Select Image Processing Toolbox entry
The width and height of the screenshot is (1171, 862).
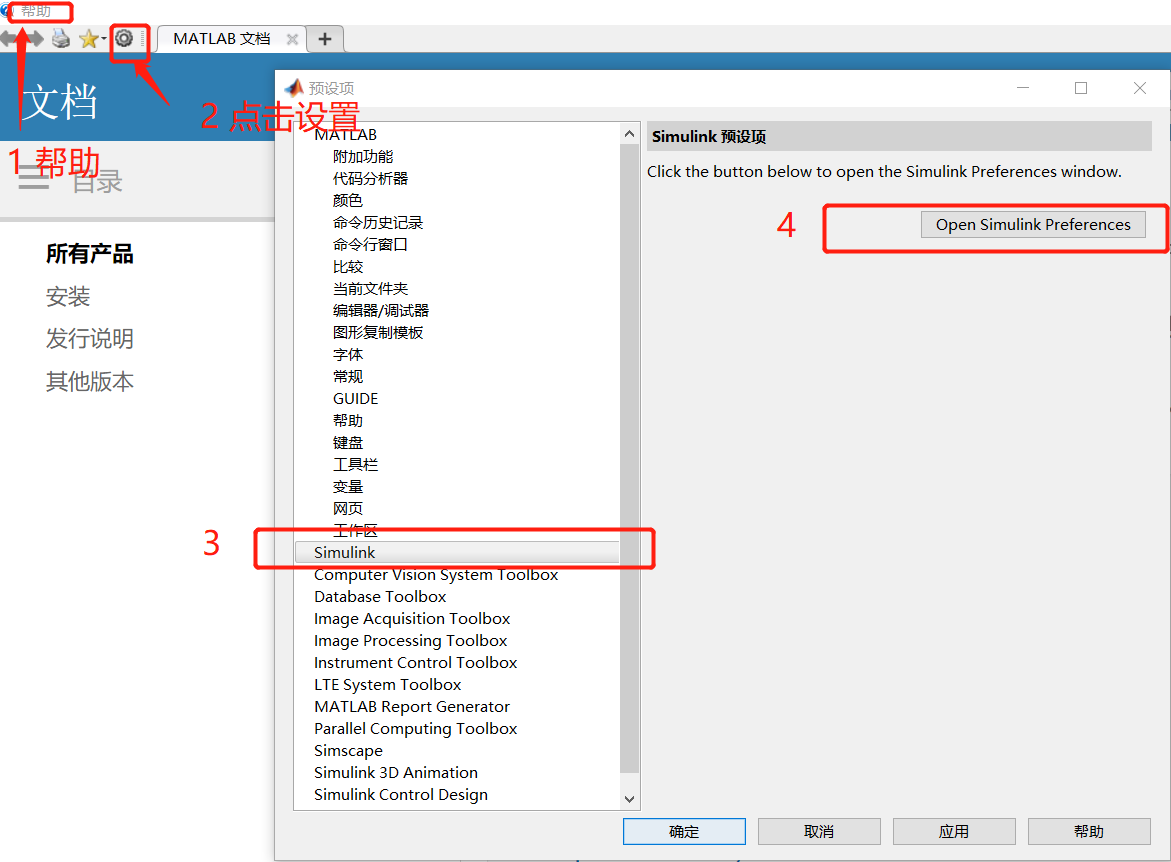(411, 641)
